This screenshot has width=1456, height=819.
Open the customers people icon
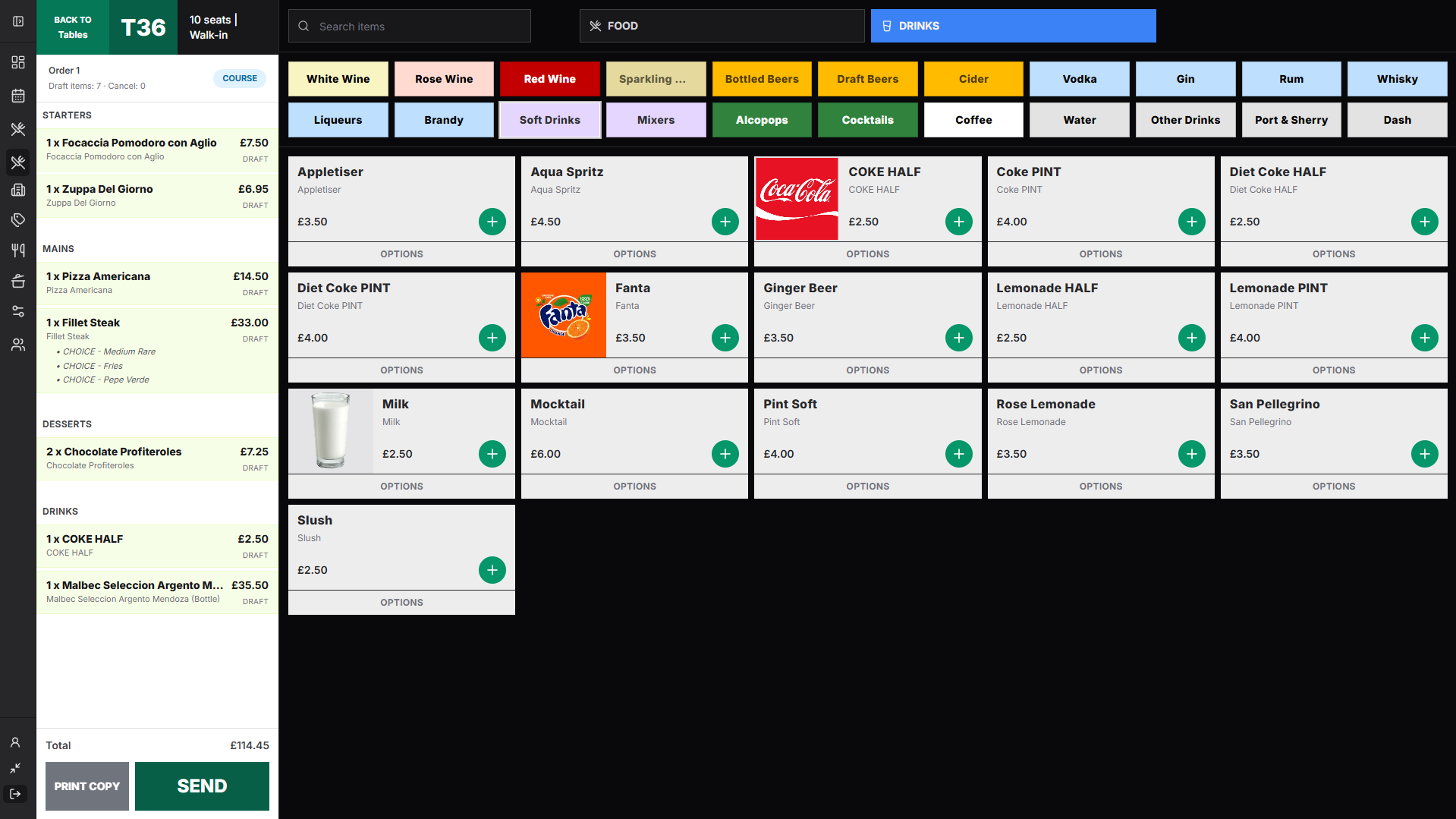point(18,345)
